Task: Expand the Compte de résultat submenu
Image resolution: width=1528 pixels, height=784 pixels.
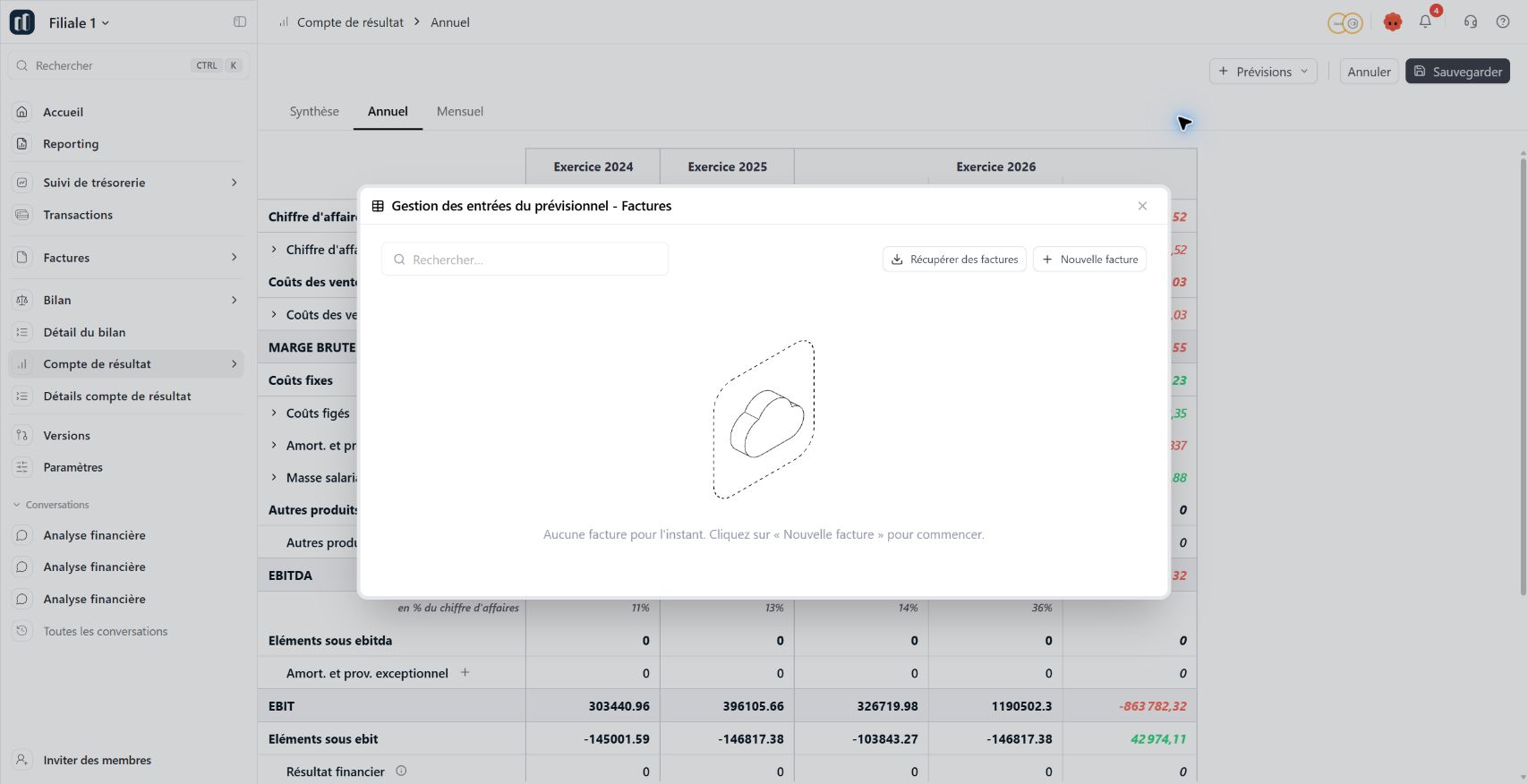Action: pos(235,364)
